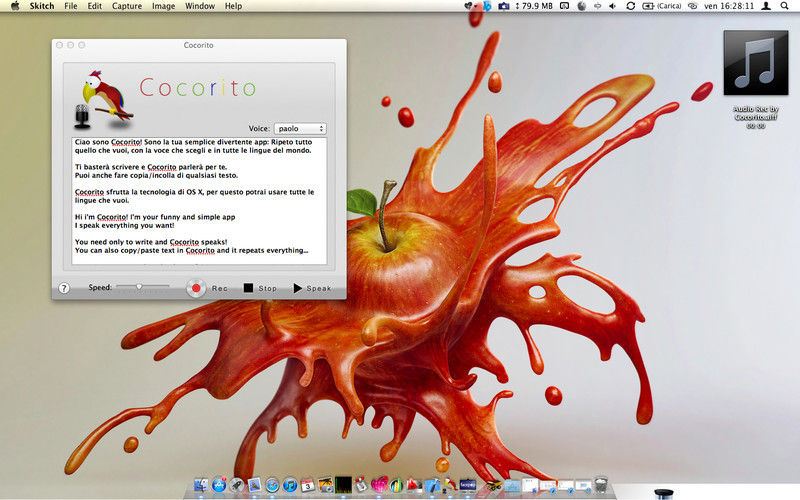Open the File menu
This screenshot has width=800, height=500.
(x=71, y=6)
